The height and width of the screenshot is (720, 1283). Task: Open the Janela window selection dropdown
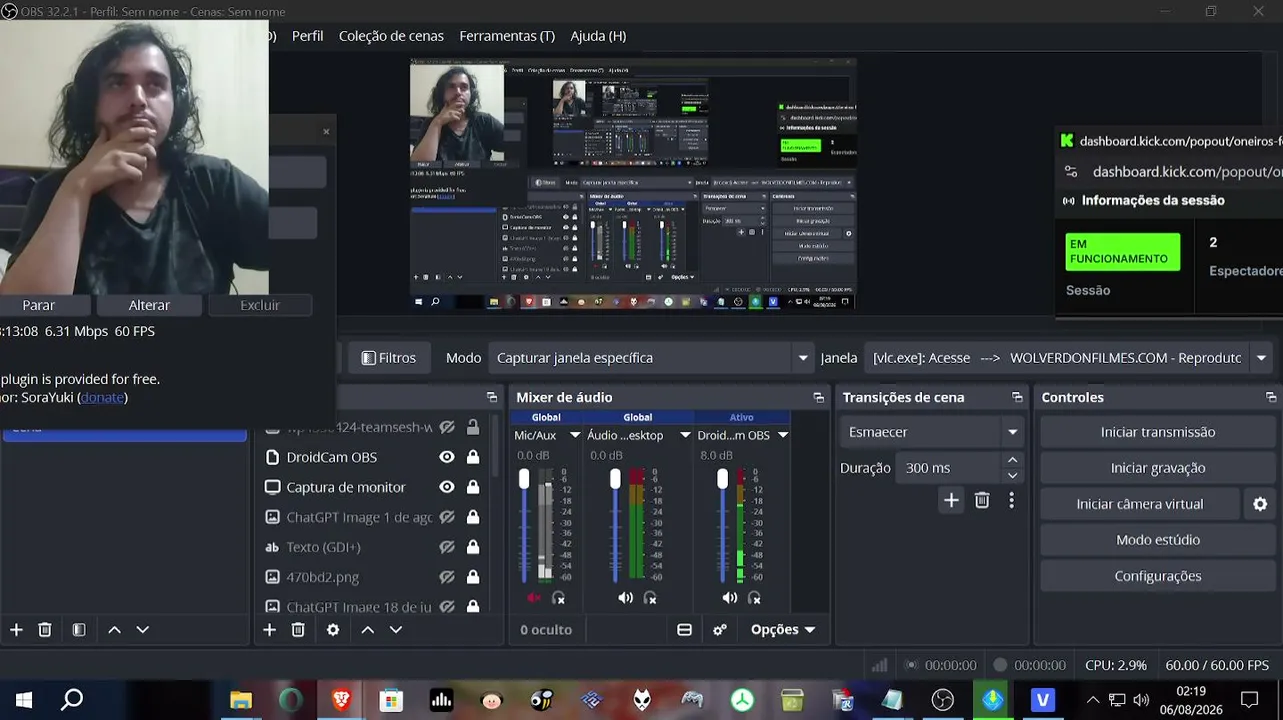1068,358
